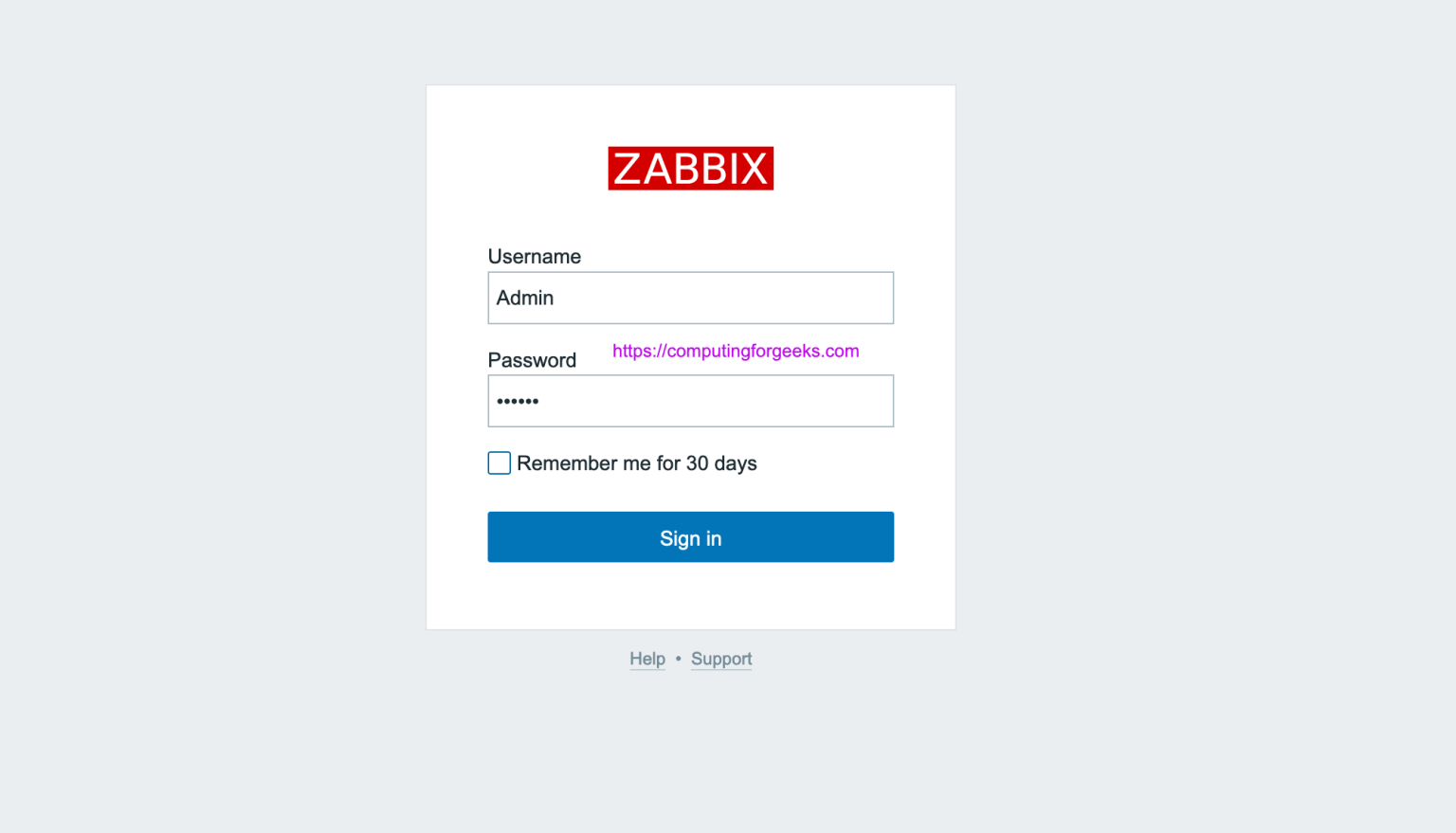Viewport: 1456px width, 833px height.
Task: Click the Password field label
Action: coord(532,360)
